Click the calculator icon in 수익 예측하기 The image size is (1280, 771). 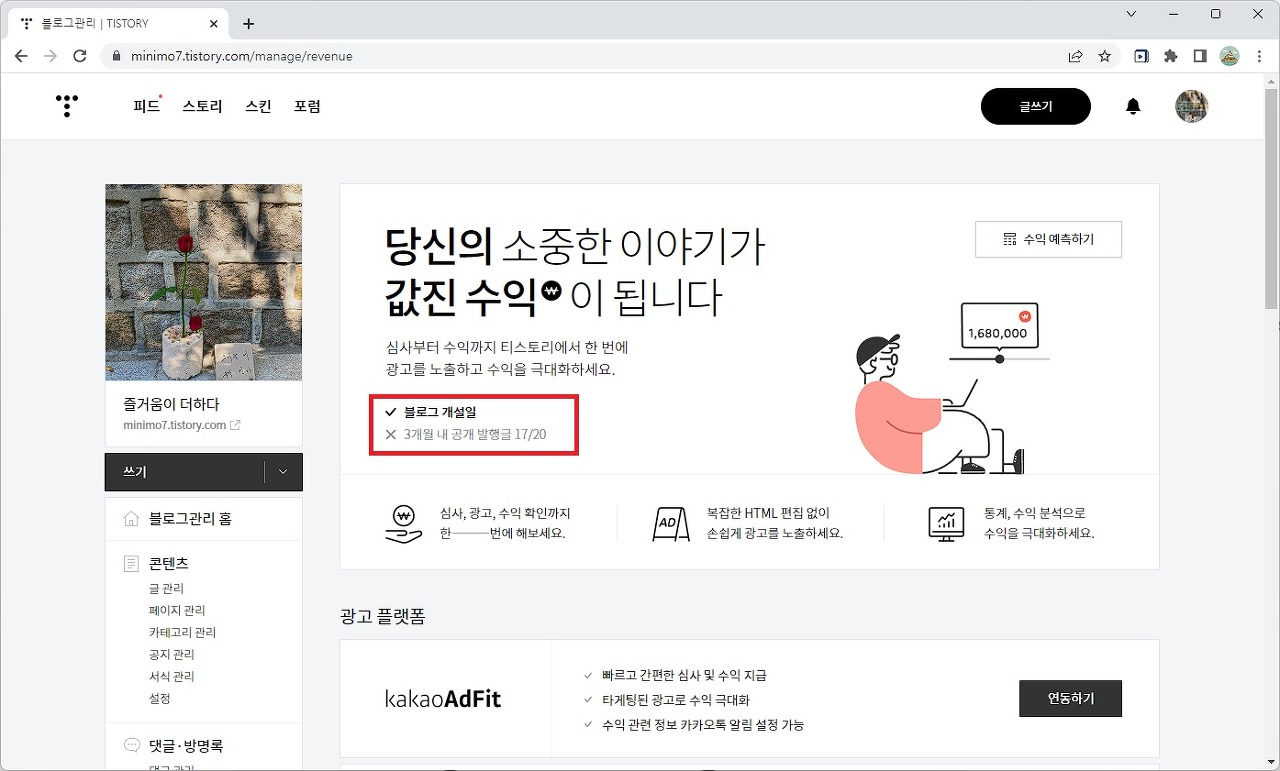(x=1009, y=239)
